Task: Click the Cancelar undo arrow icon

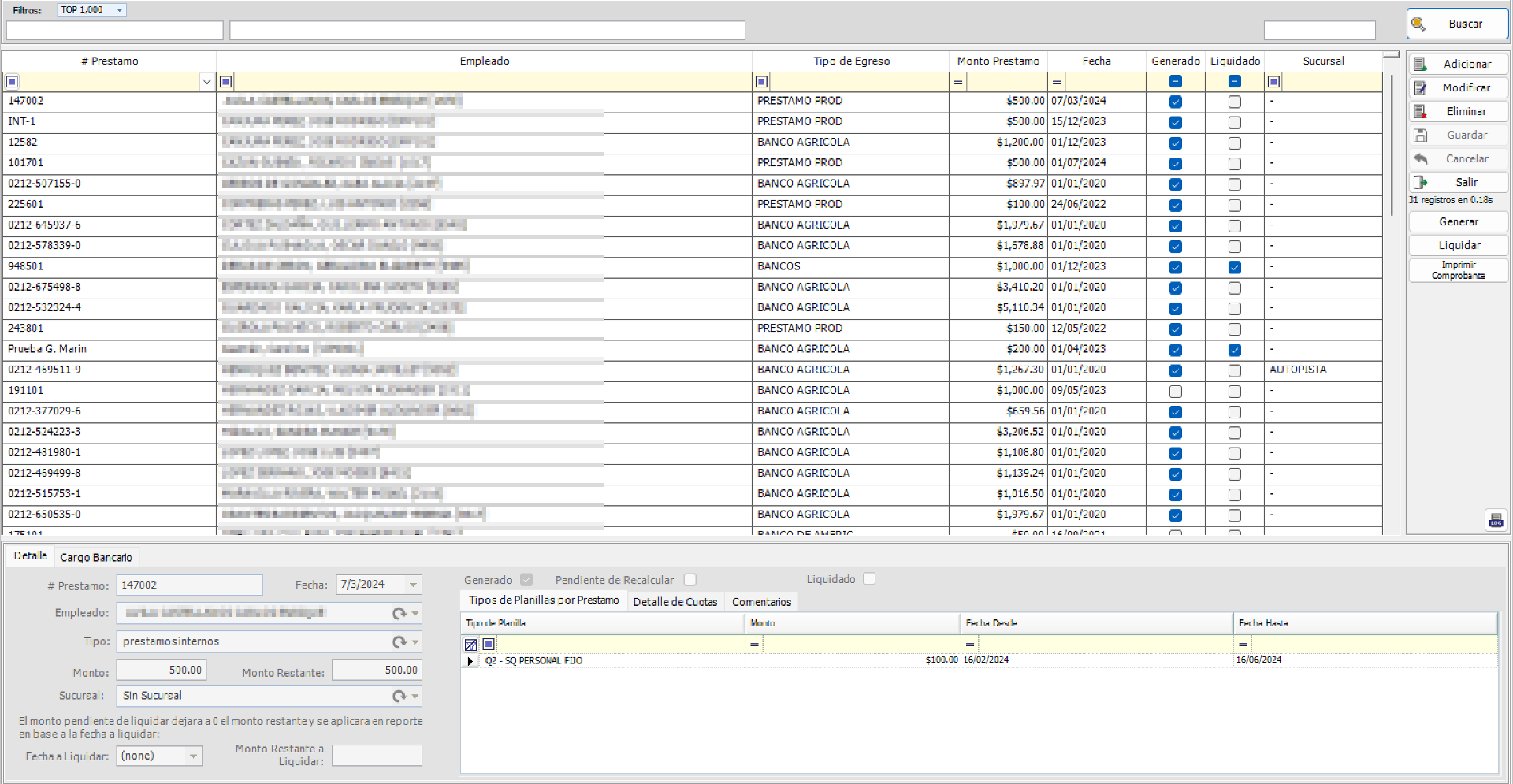Action: click(x=1422, y=158)
